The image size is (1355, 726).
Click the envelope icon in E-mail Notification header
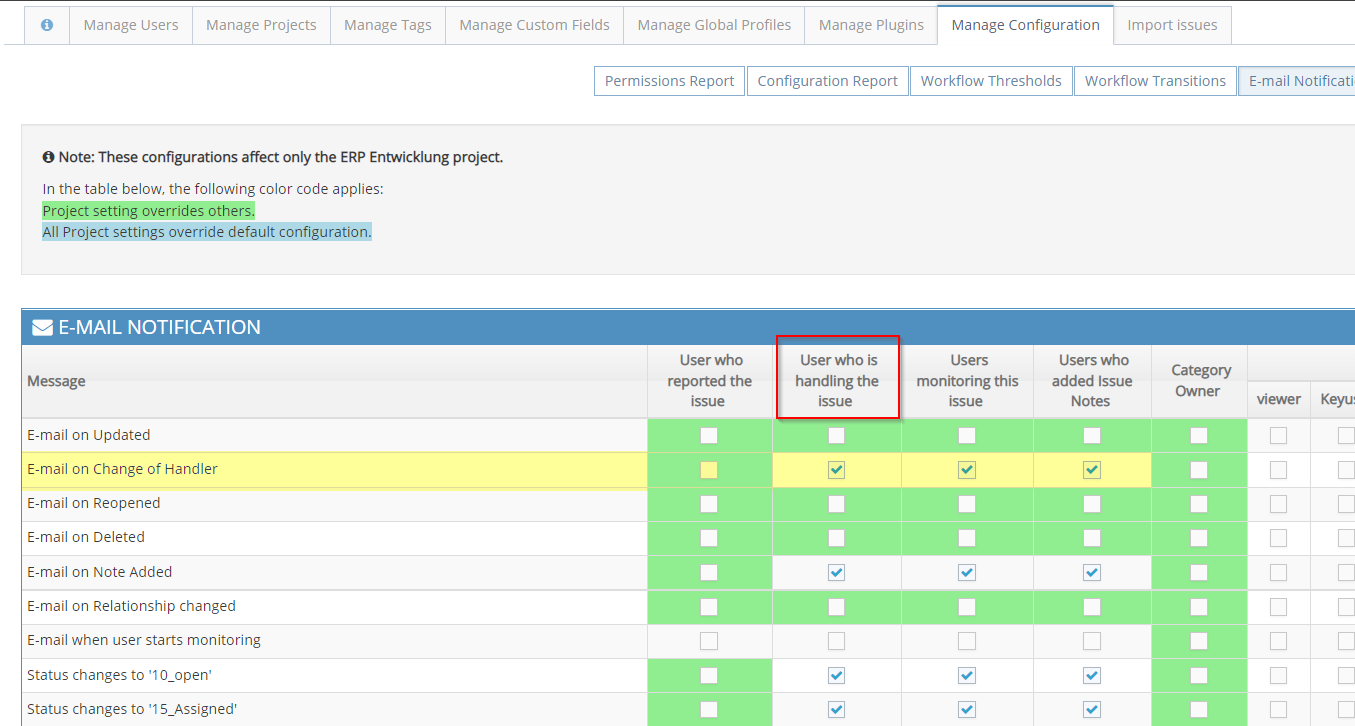43,328
